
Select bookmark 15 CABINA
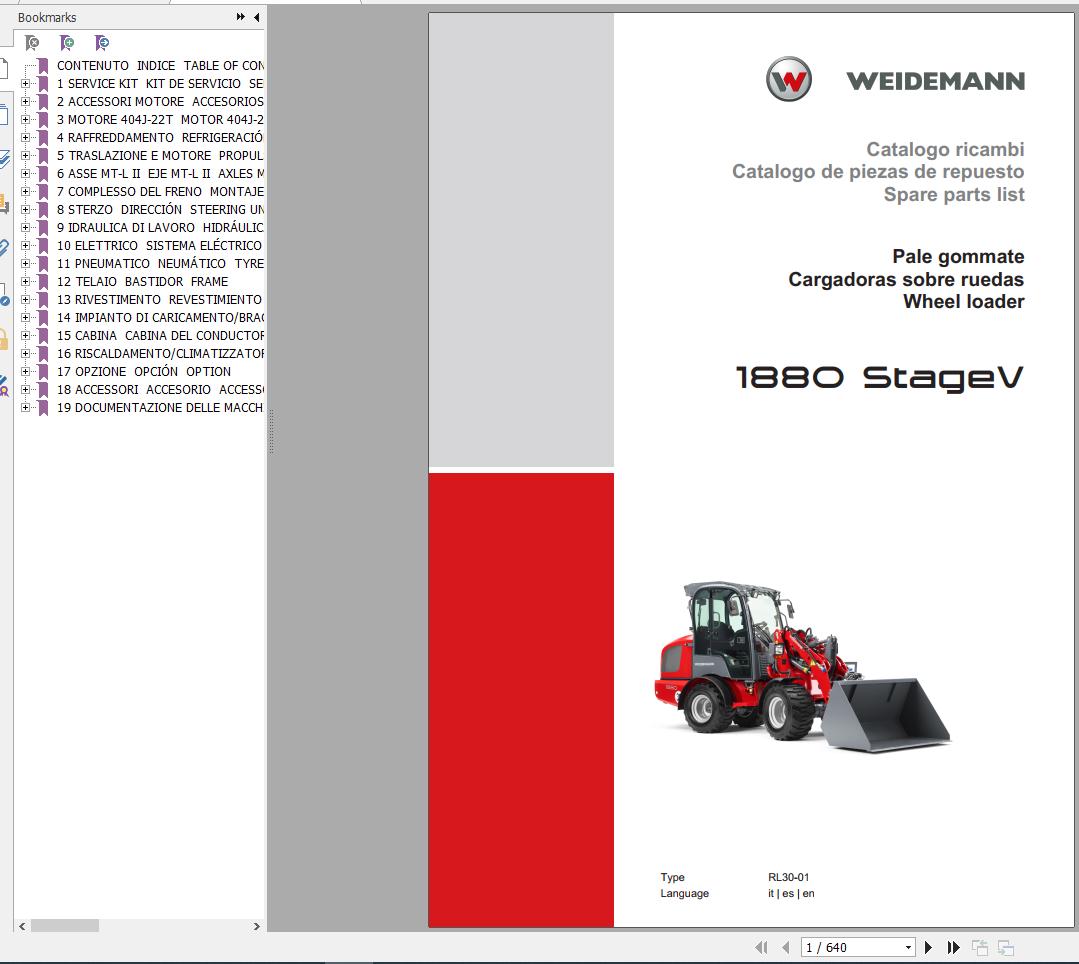[x=160, y=336]
